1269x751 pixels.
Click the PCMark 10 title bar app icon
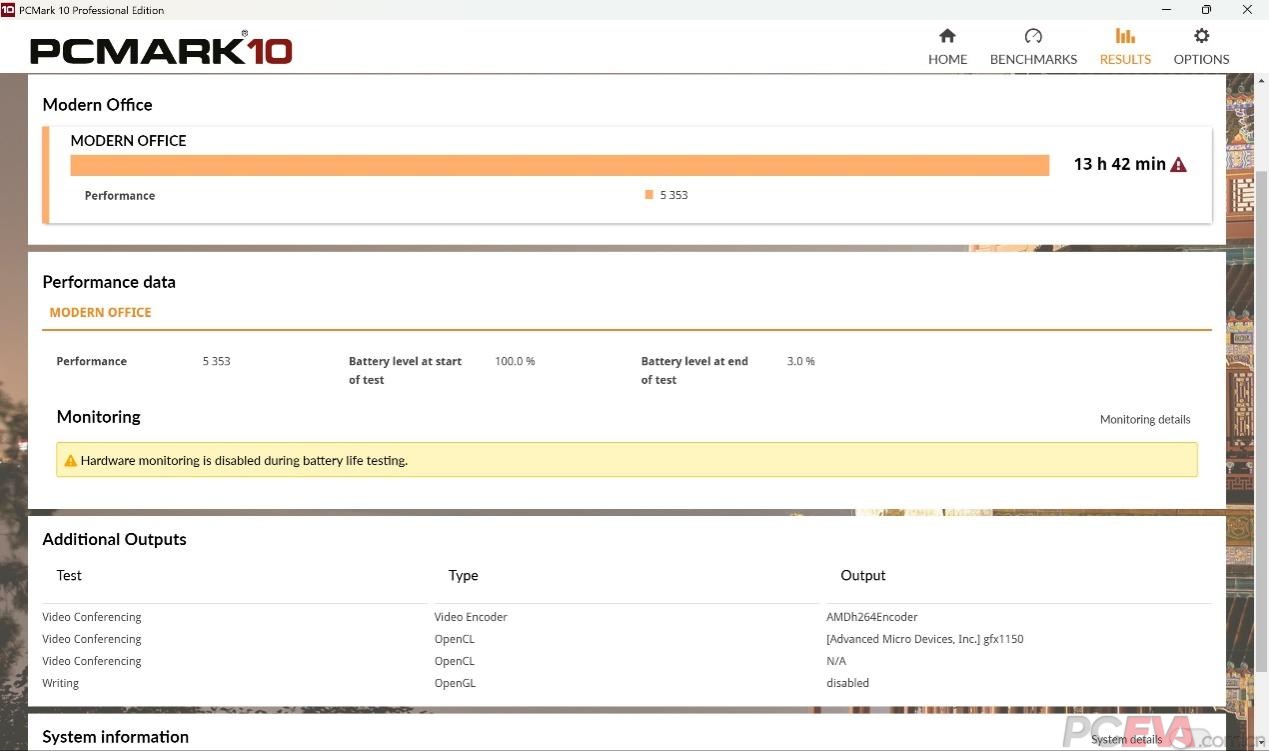coord(8,10)
